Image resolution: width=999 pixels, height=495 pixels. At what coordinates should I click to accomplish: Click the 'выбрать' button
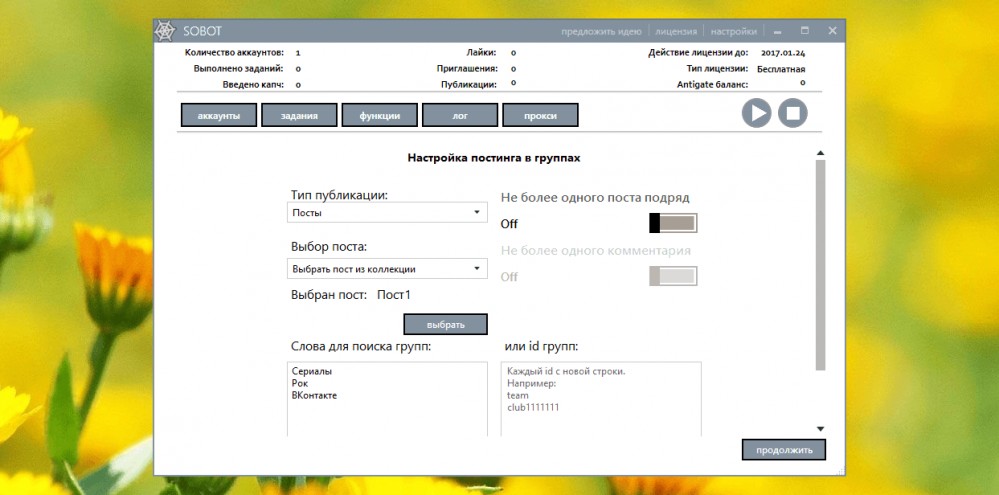[x=445, y=324]
